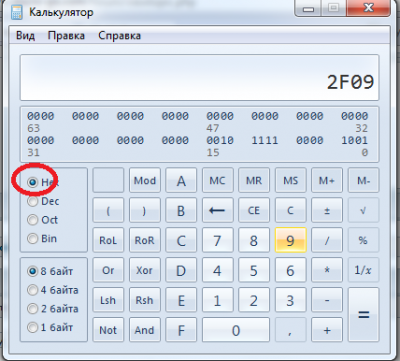Image resolution: width=400 pixels, height=361 pixels.
Task: Close the Калькулятор window
Action: [x=369, y=9]
